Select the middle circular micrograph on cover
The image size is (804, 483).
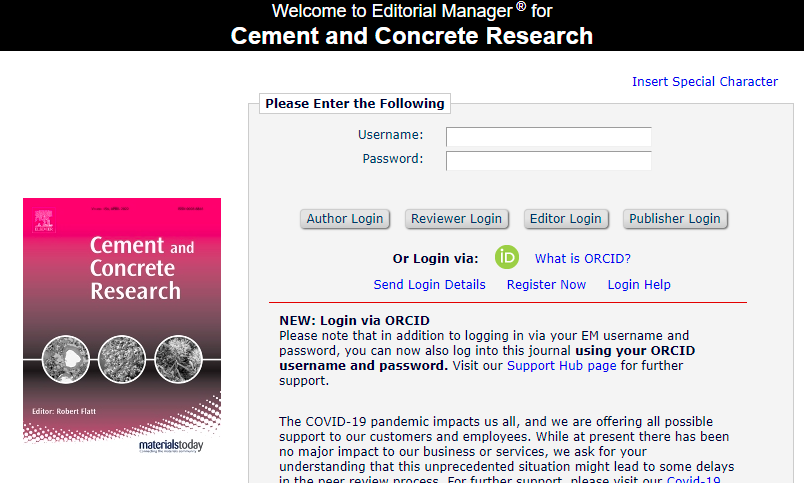(x=122, y=359)
